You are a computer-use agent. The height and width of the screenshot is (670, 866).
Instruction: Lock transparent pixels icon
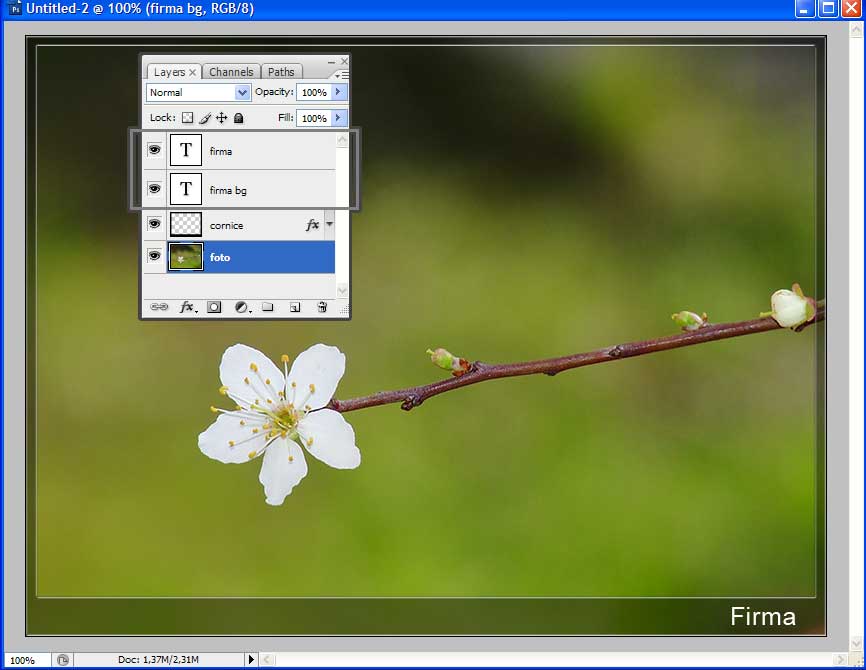(x=187, y=118)
